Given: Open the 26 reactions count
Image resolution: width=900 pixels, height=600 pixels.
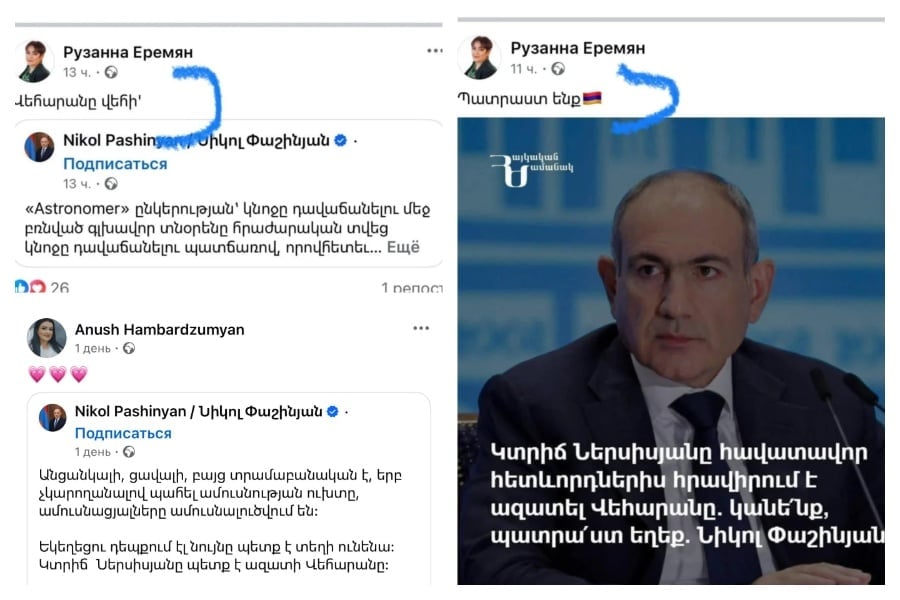Looking at the screenshot, I should point(60,287).
